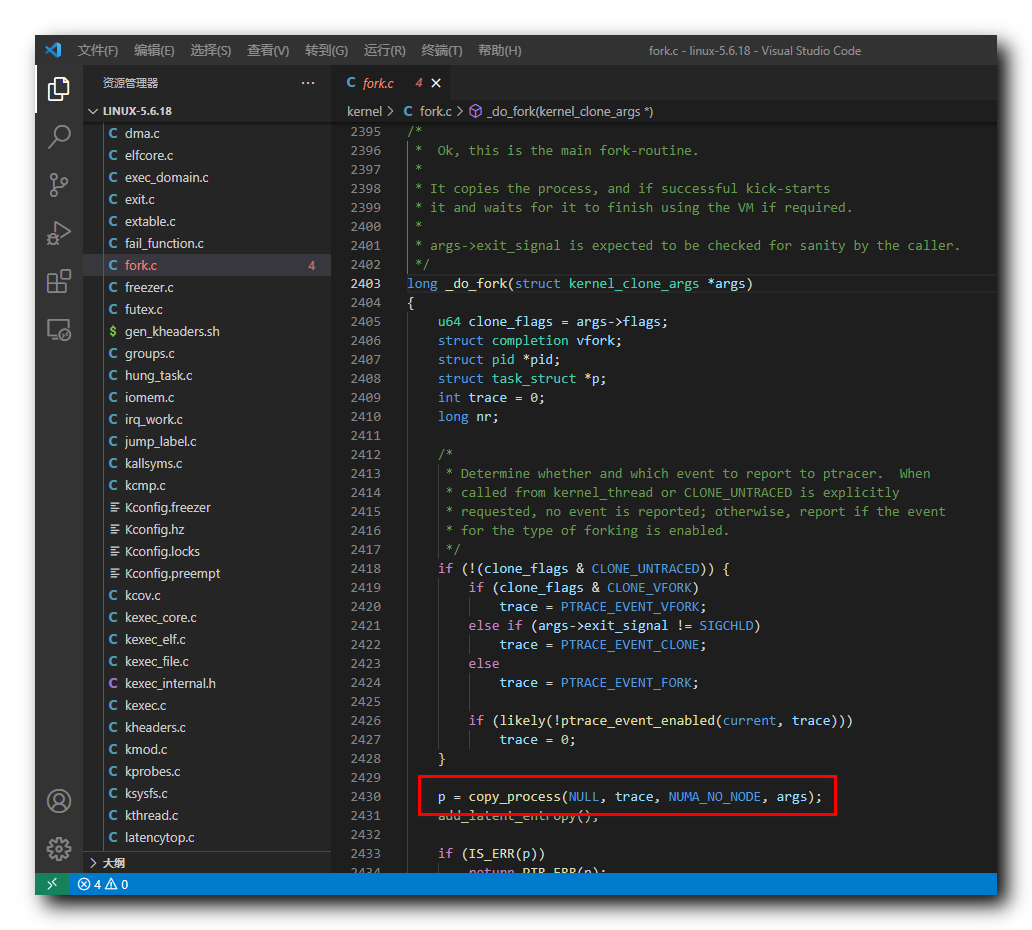This screenshot has height=930, width=1032.
Task: Click the remote window status bar icon
Action: pos(52,884)
